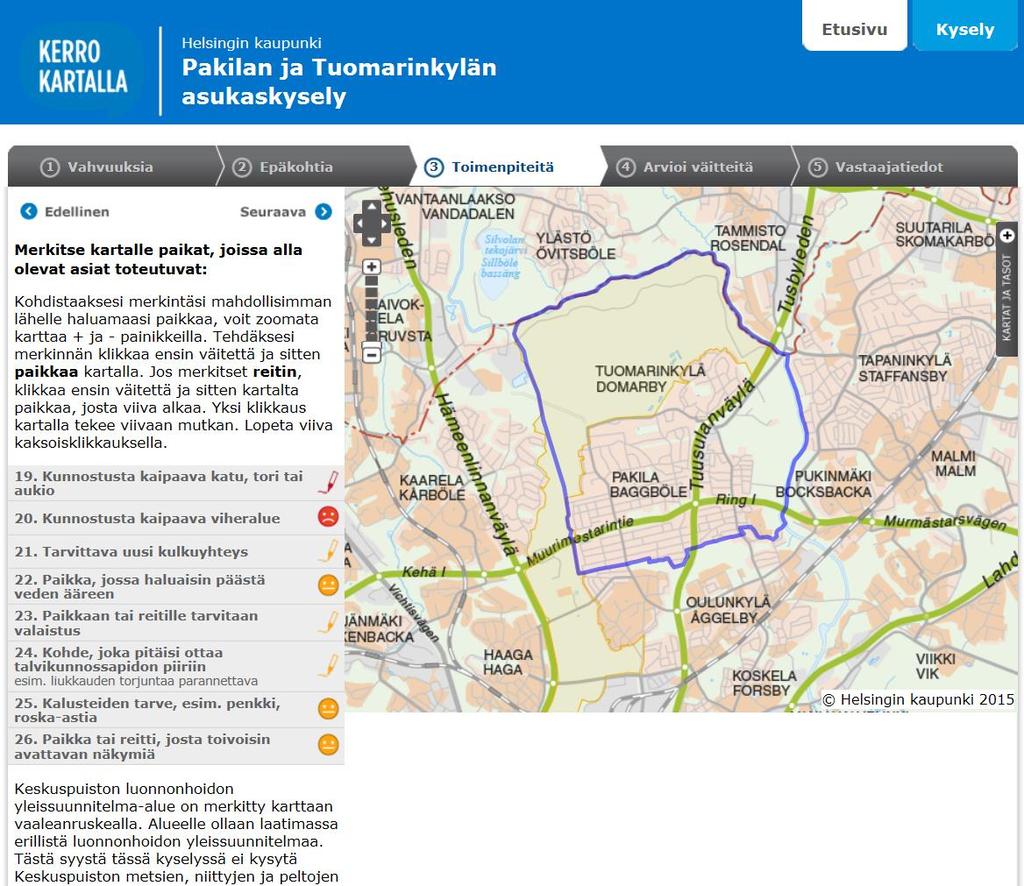Select item 22 about reaching the water
1024x886 pixels.
(x=176, y=586)
